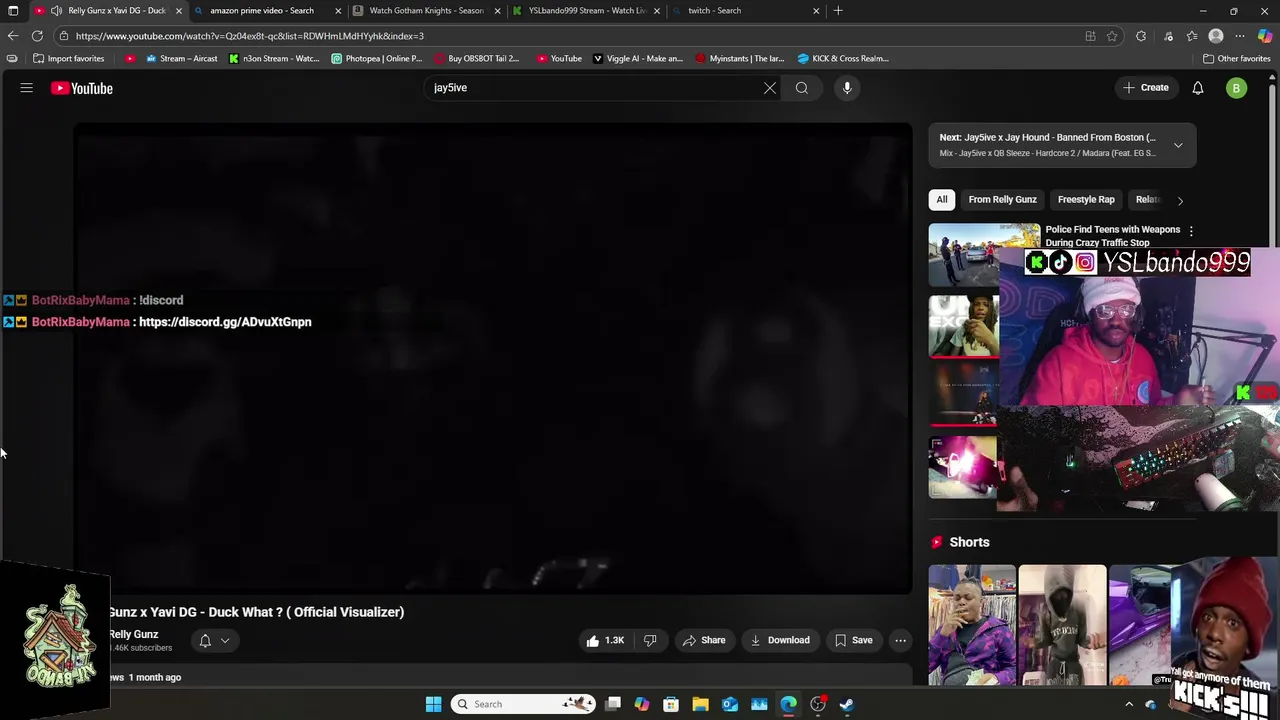Open Police Find Teens with Weapons title

[x=1112, y=236]
